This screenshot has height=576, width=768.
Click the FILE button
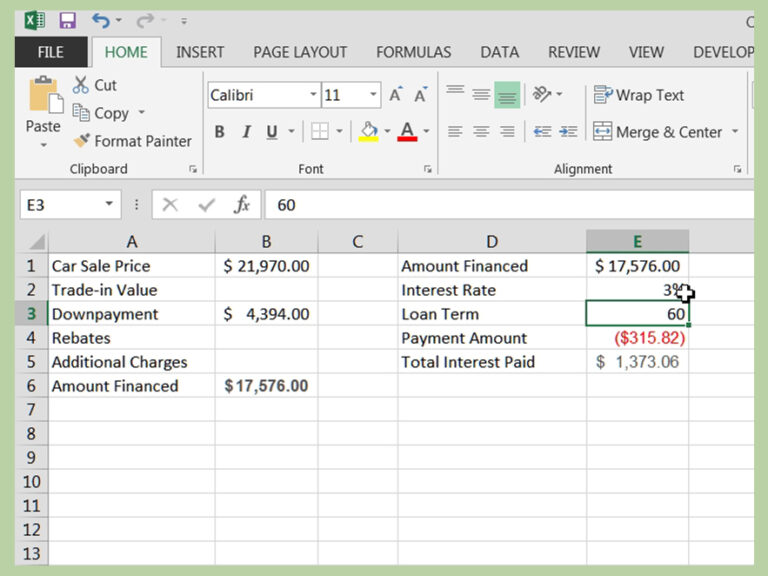(x=49, y=52)
